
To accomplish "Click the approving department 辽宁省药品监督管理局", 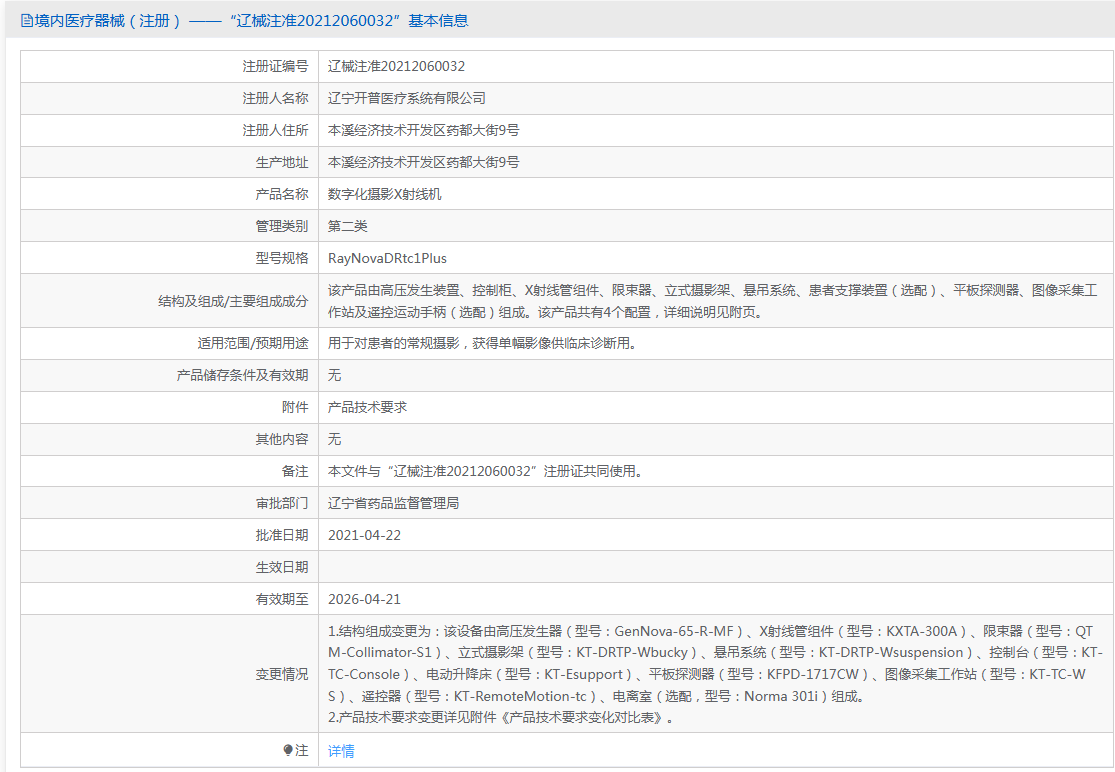I will (393, 503).
